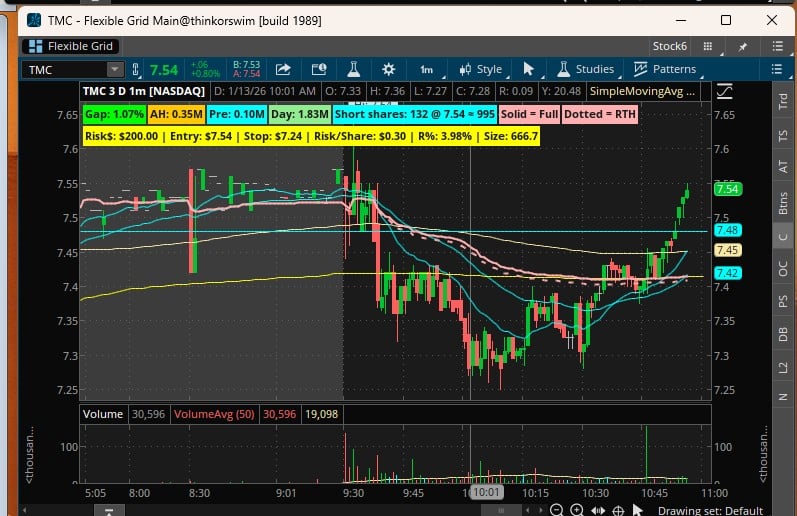Open the Trd sidebar tab
This screenshot has height=516, width=797.
click(x=783, y=101)
